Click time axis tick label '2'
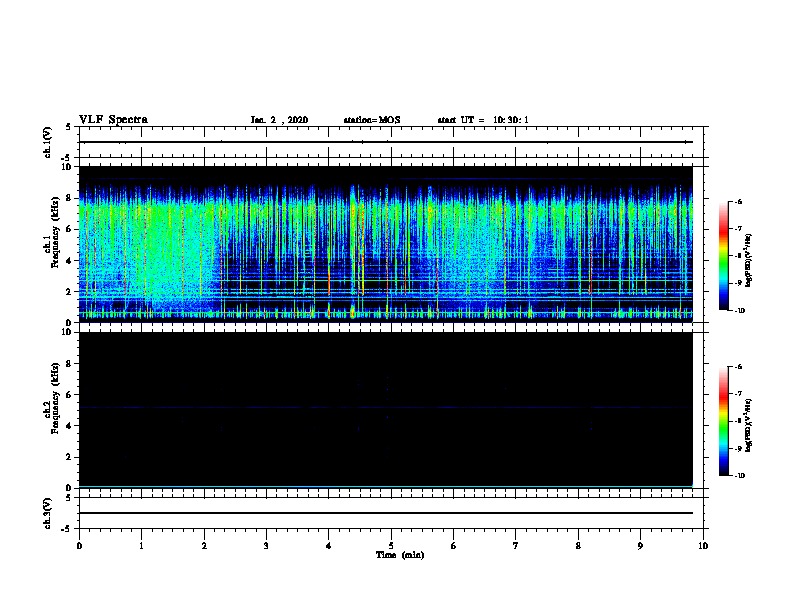This screenshot has height=612, width=792. point(204,546)
